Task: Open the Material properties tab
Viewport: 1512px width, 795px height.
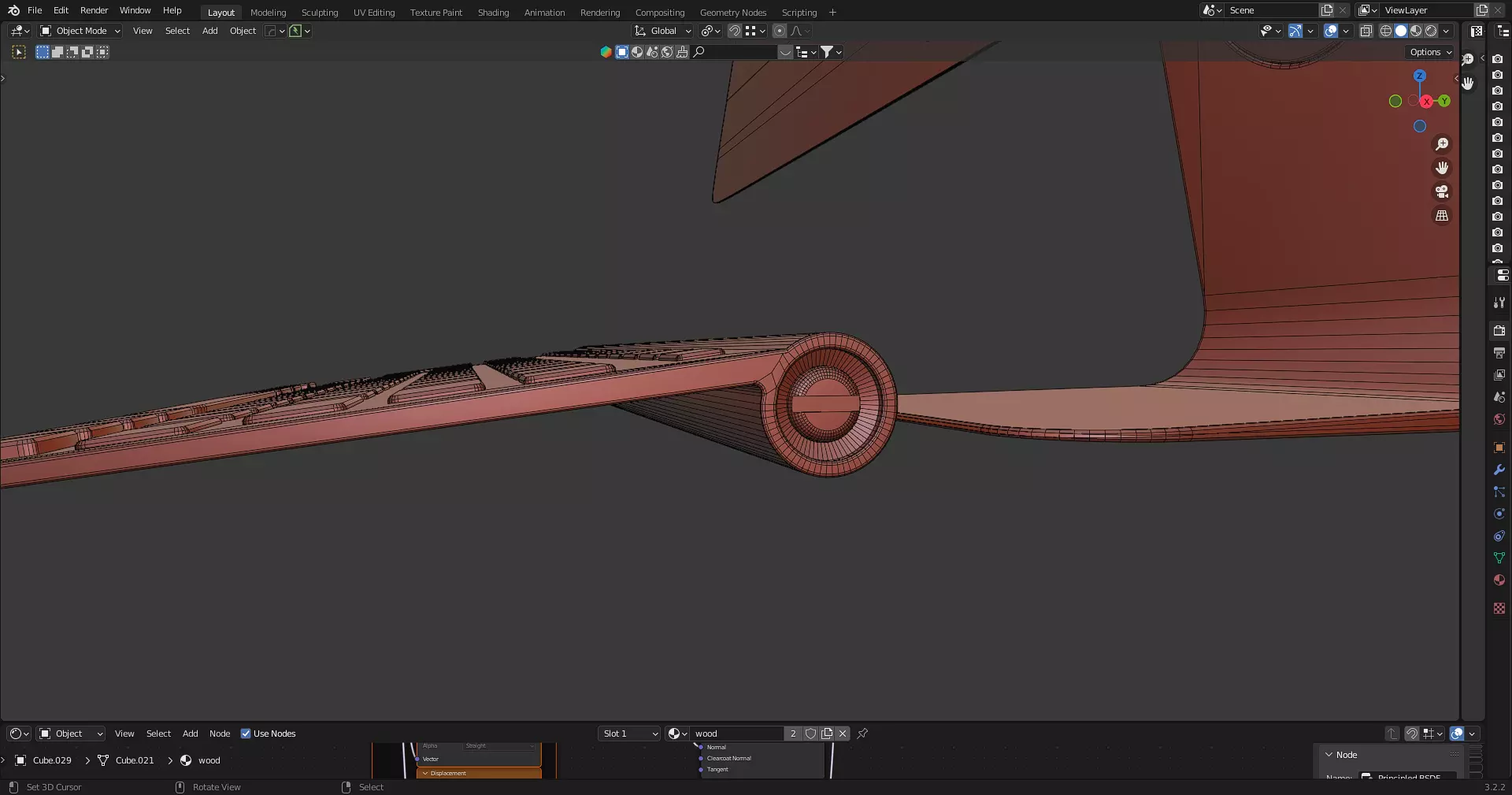Action: tap(1499, 580)
